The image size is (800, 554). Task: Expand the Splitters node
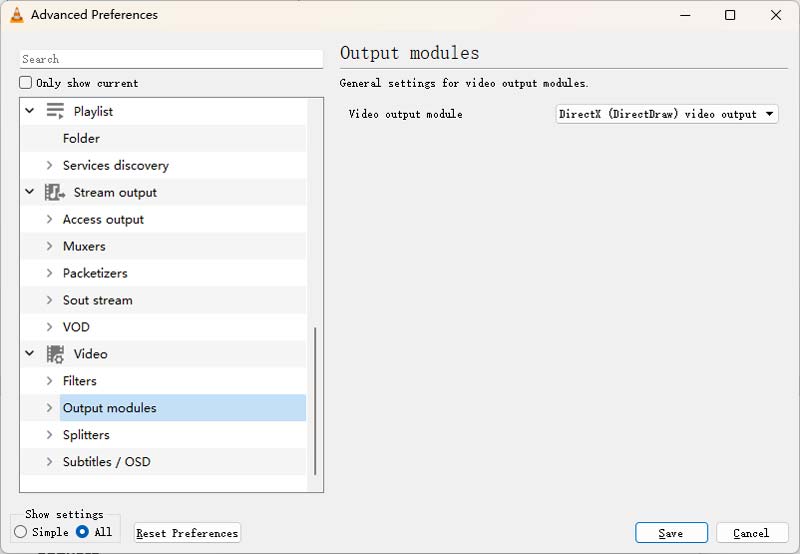pos(49,435)
